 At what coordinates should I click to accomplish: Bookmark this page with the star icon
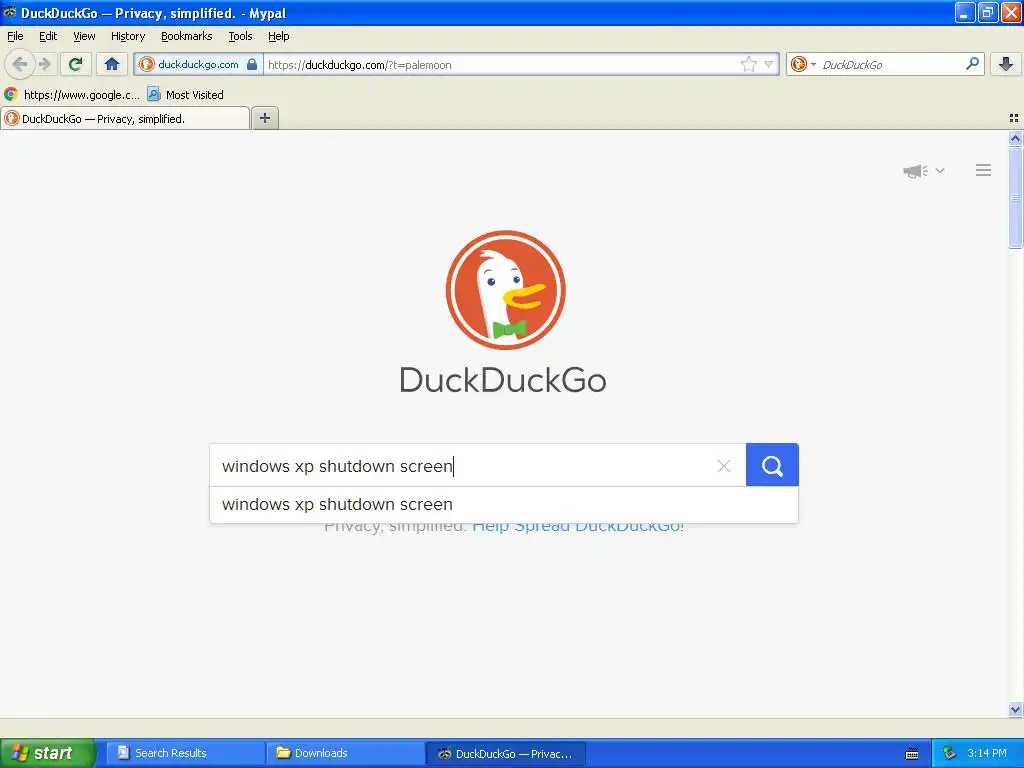tap(748, 64)
